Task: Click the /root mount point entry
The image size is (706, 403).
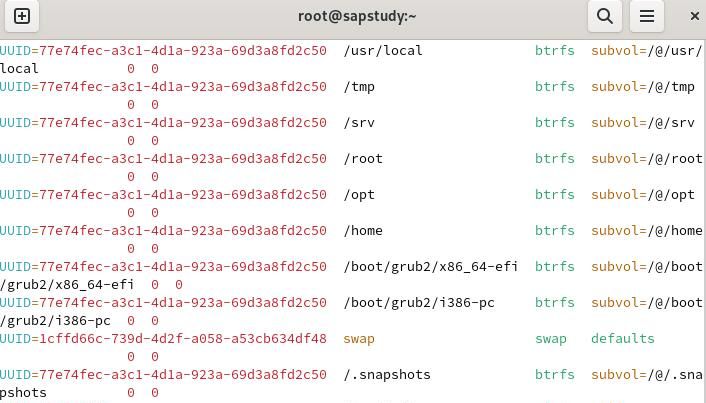Action: coord(363,159)
